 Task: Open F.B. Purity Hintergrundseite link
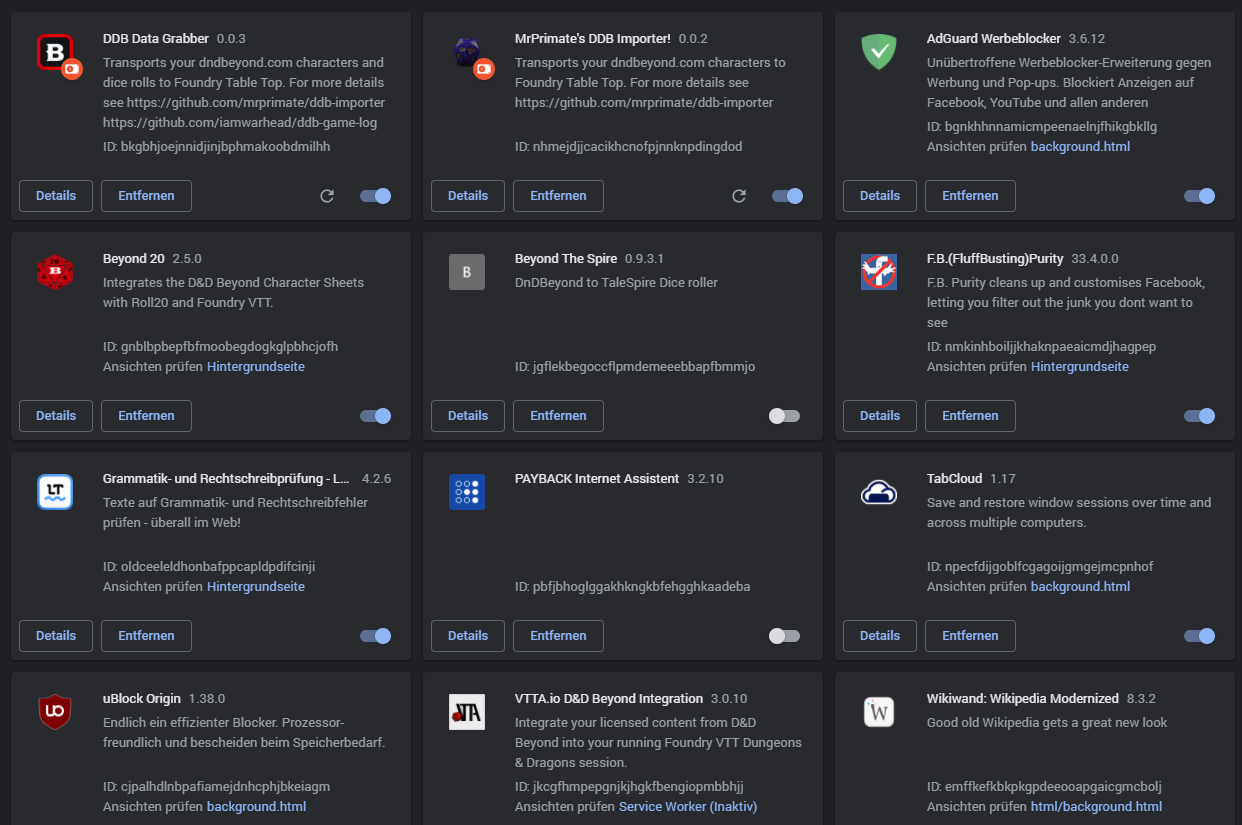tap(1080, 367)
